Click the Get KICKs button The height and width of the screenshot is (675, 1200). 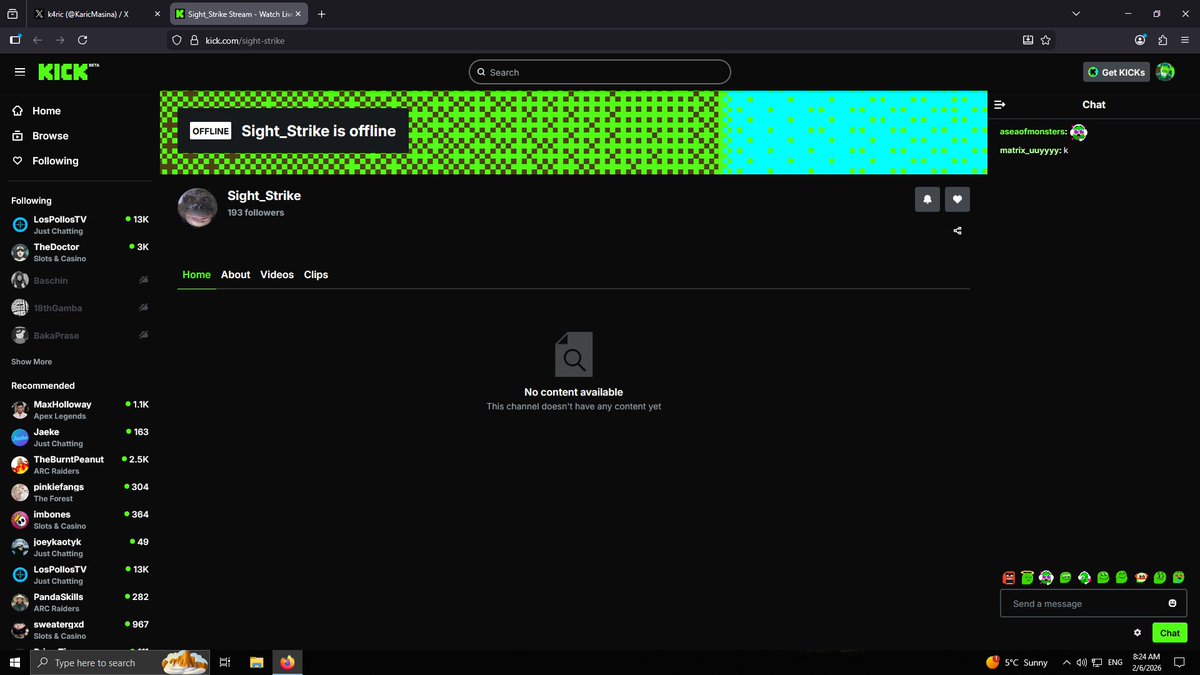(1116, 72)
